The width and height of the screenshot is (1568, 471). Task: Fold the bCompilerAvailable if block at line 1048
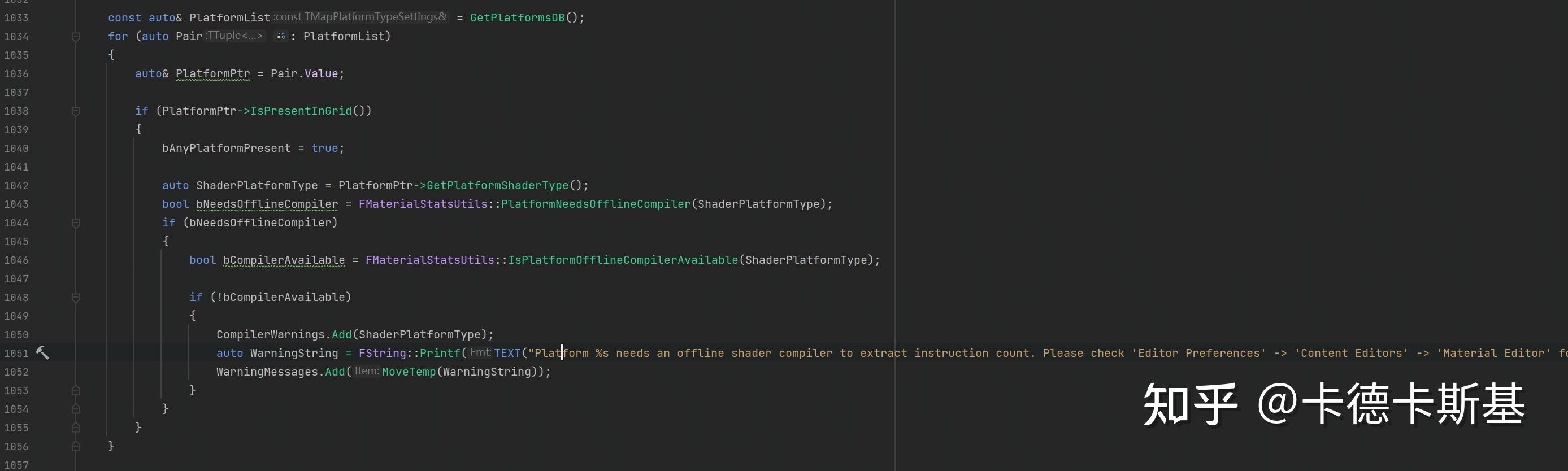pyautogui.click(x=76, y=298)
